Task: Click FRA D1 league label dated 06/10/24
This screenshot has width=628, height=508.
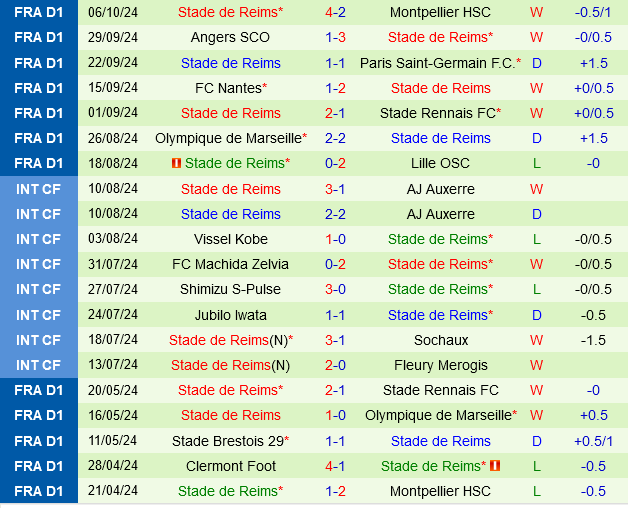Action: point(38,12)
